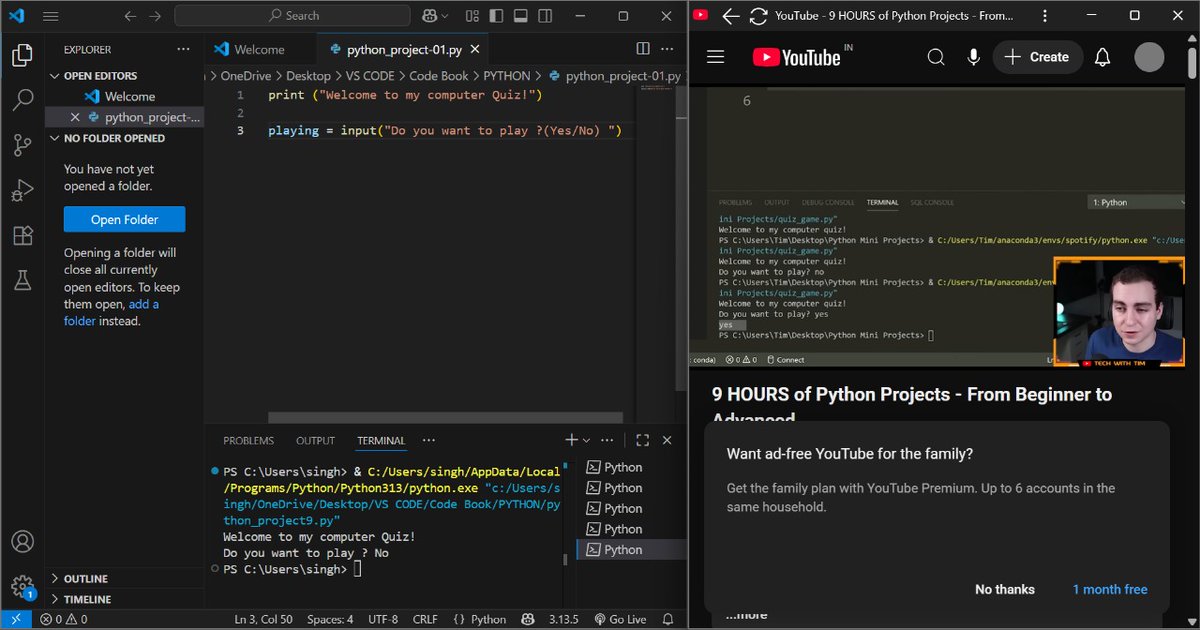Close the terminal panel

click(x=667, y=440)
